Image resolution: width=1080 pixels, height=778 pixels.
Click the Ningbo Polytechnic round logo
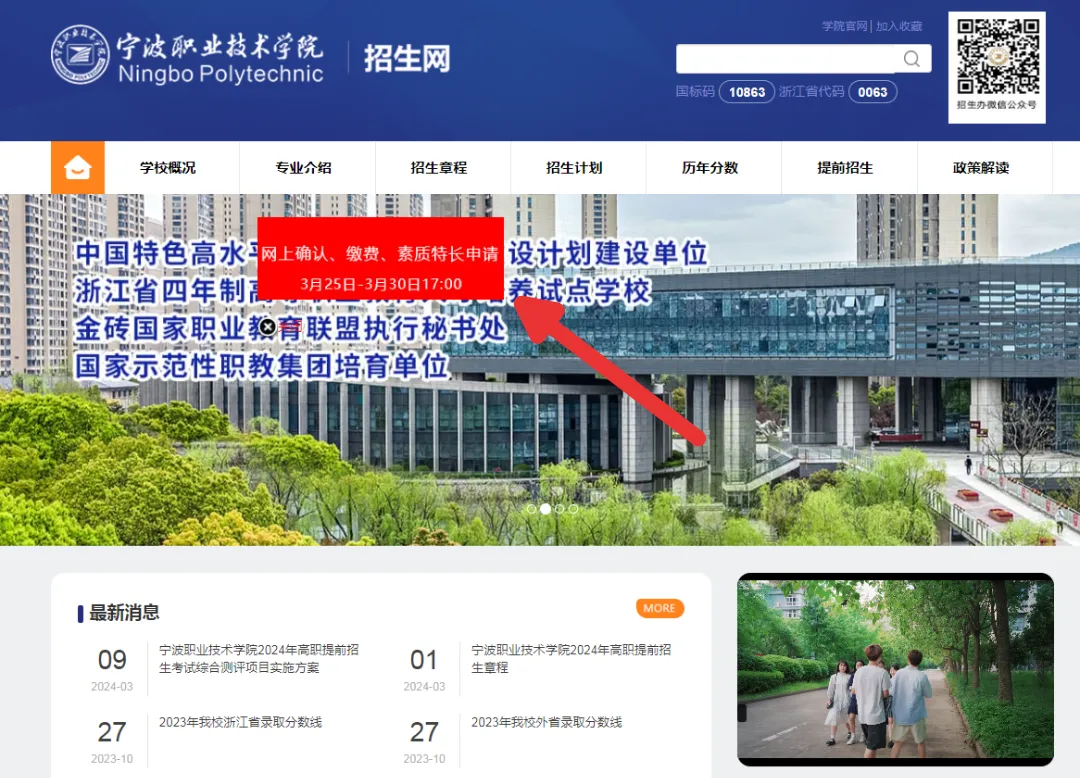click(80, 55)
